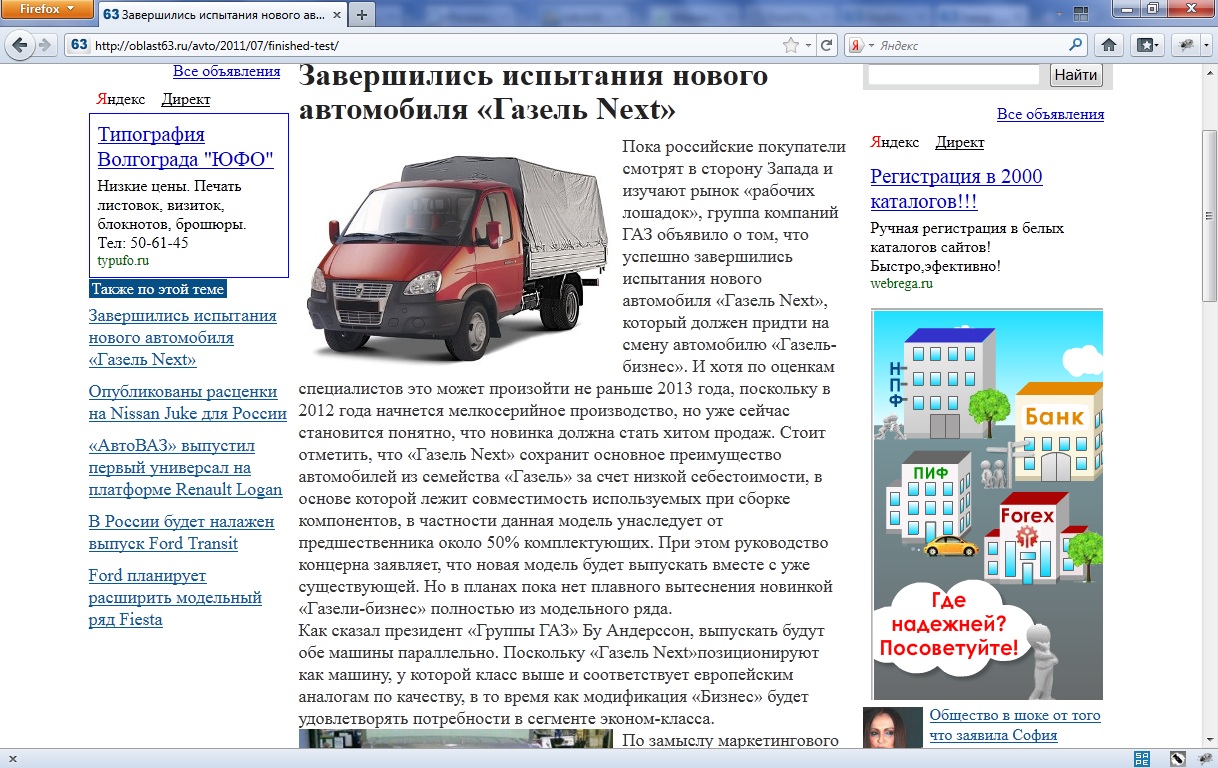Open the search engine selector dropdown
This screenshot has height=768, width=1218.
pyautogui.click(x=871, y=45)
